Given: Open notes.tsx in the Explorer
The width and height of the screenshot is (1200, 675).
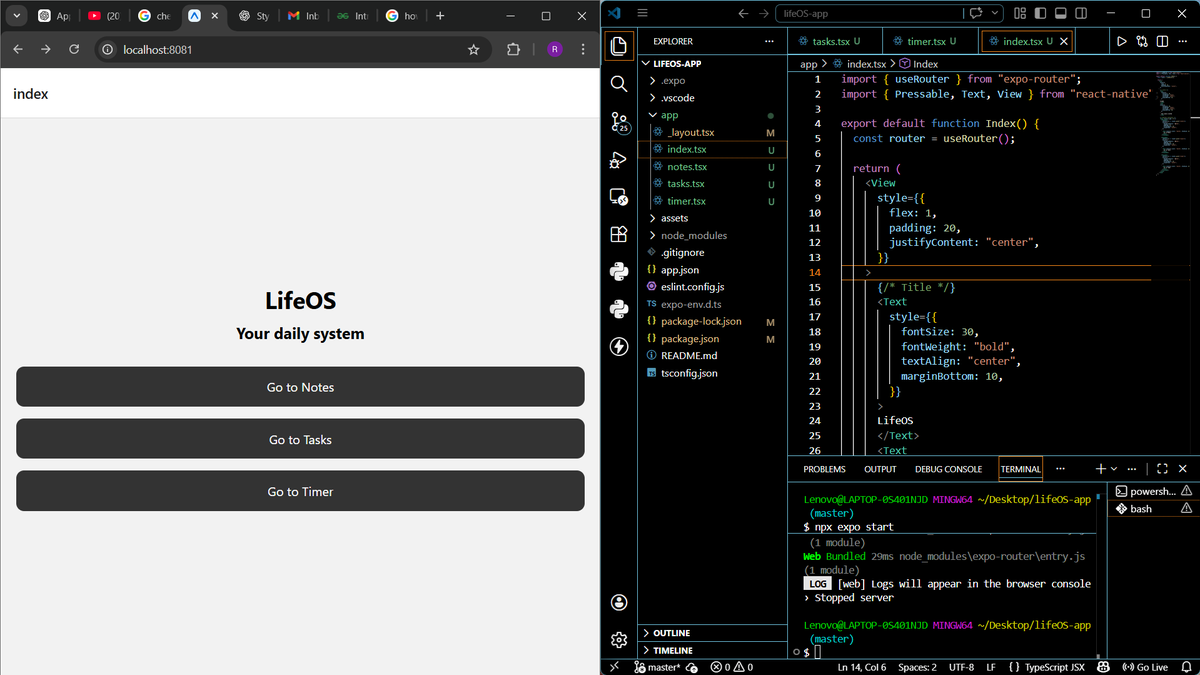Looking at the screenshot, I should pos(687,167).
